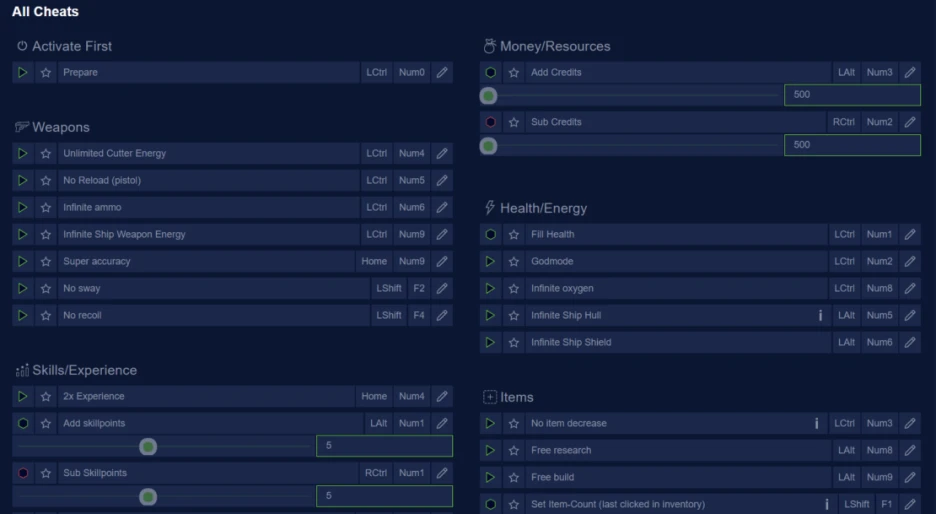The image size is (936, 514).
Task: Turn on the 2x Experience cheat
Action: [x=23, y=396]
